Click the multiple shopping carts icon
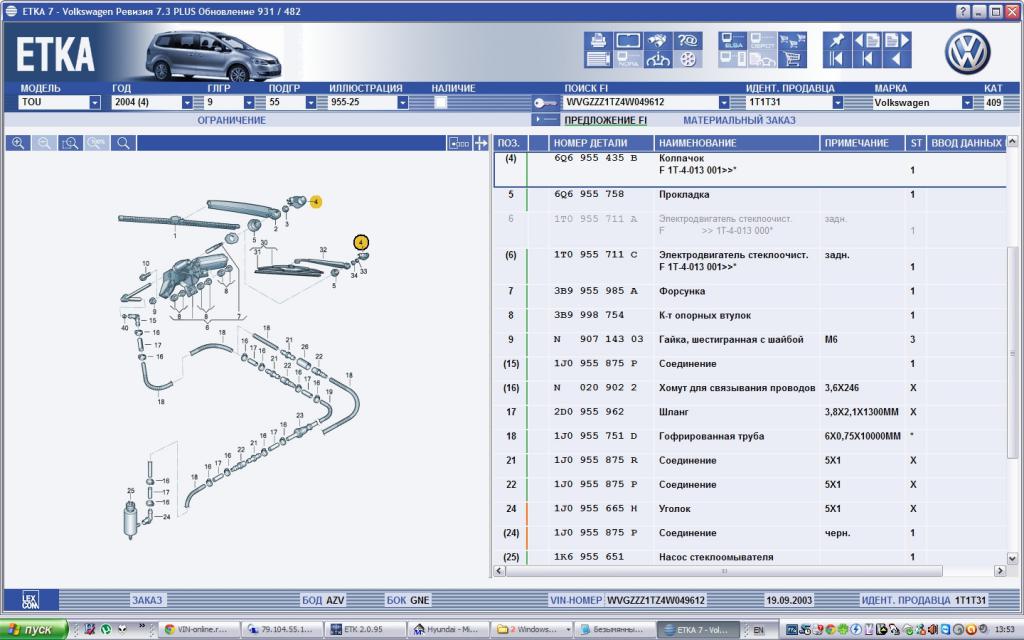Image resolution: width=1024 pixels, height=640 pixels. click(792, 40)
